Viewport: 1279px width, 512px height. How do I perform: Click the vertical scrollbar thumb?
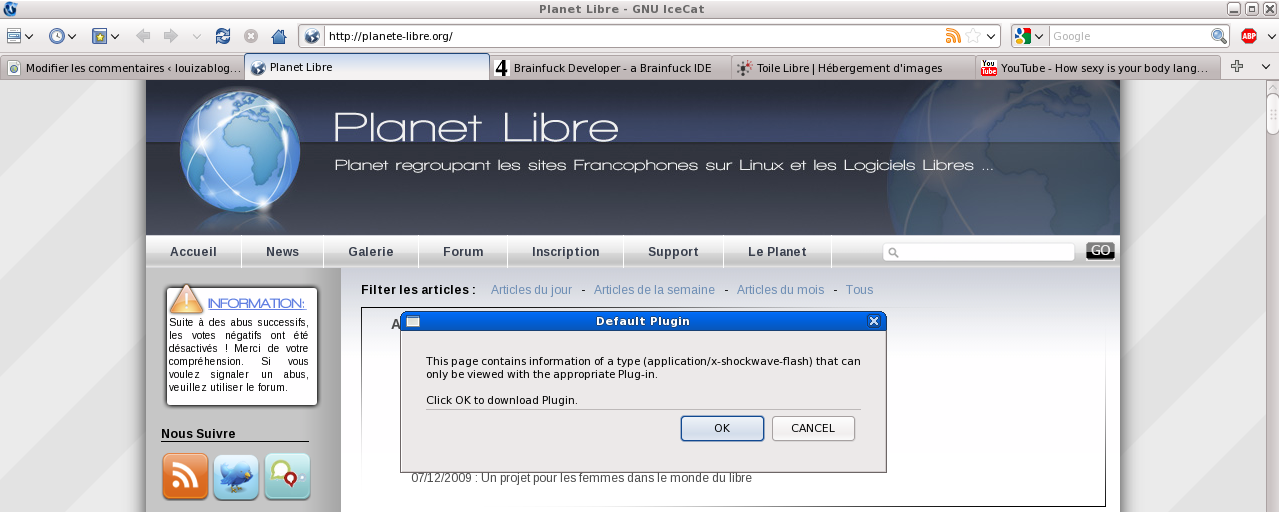[x=1272, y=116]
